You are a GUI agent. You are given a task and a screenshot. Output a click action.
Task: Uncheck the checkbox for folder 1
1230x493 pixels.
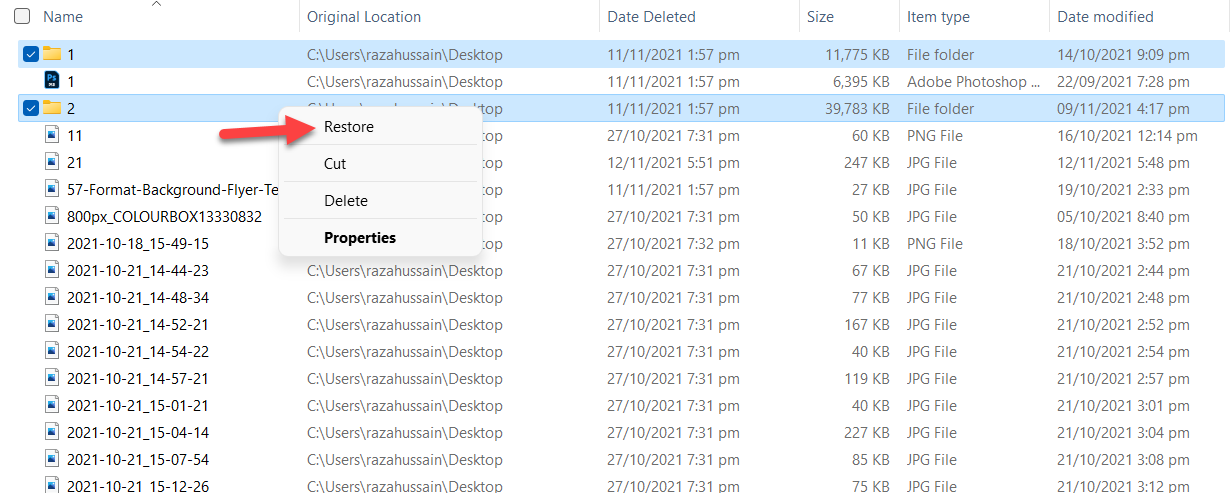(30, 54)
